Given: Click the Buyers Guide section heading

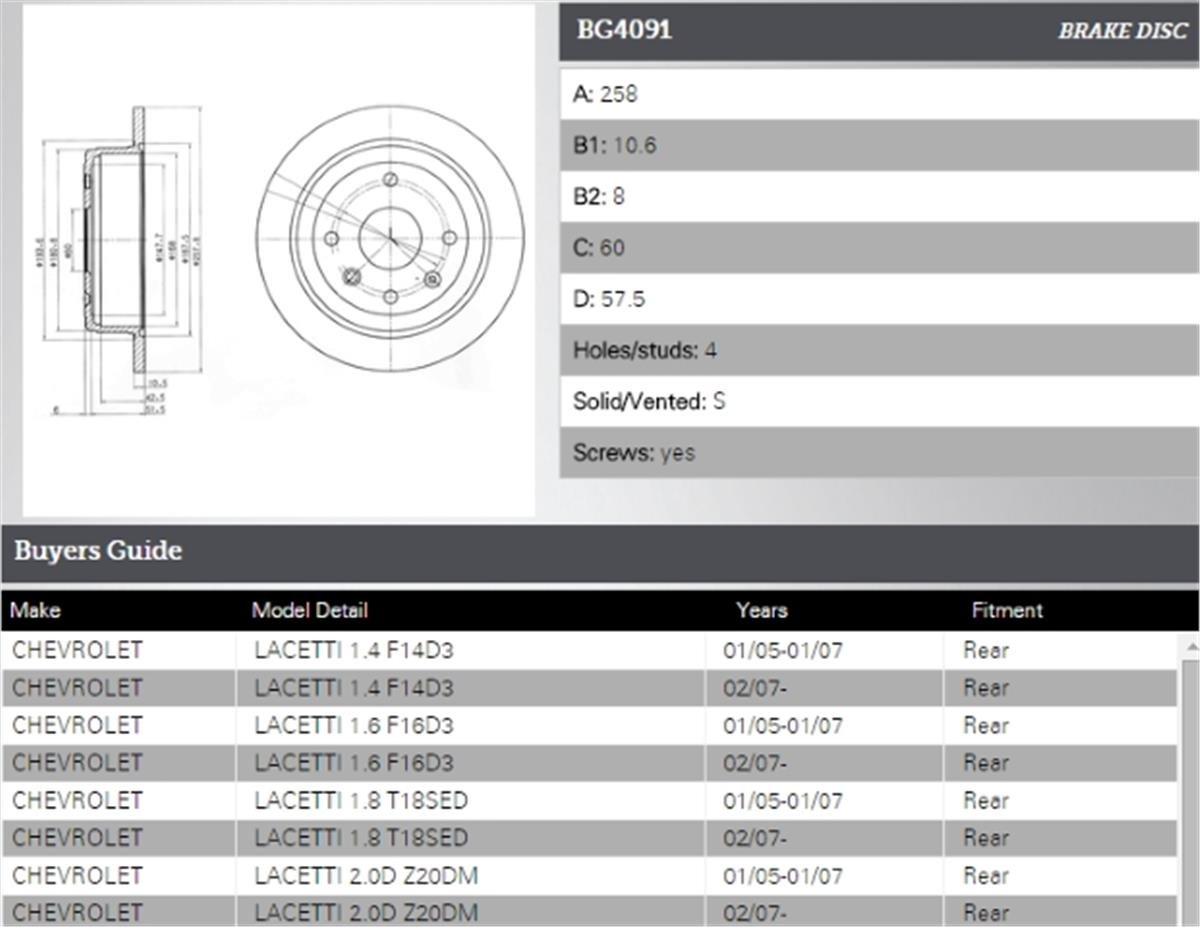Looking at the screenshot, I should click(98, 551).
